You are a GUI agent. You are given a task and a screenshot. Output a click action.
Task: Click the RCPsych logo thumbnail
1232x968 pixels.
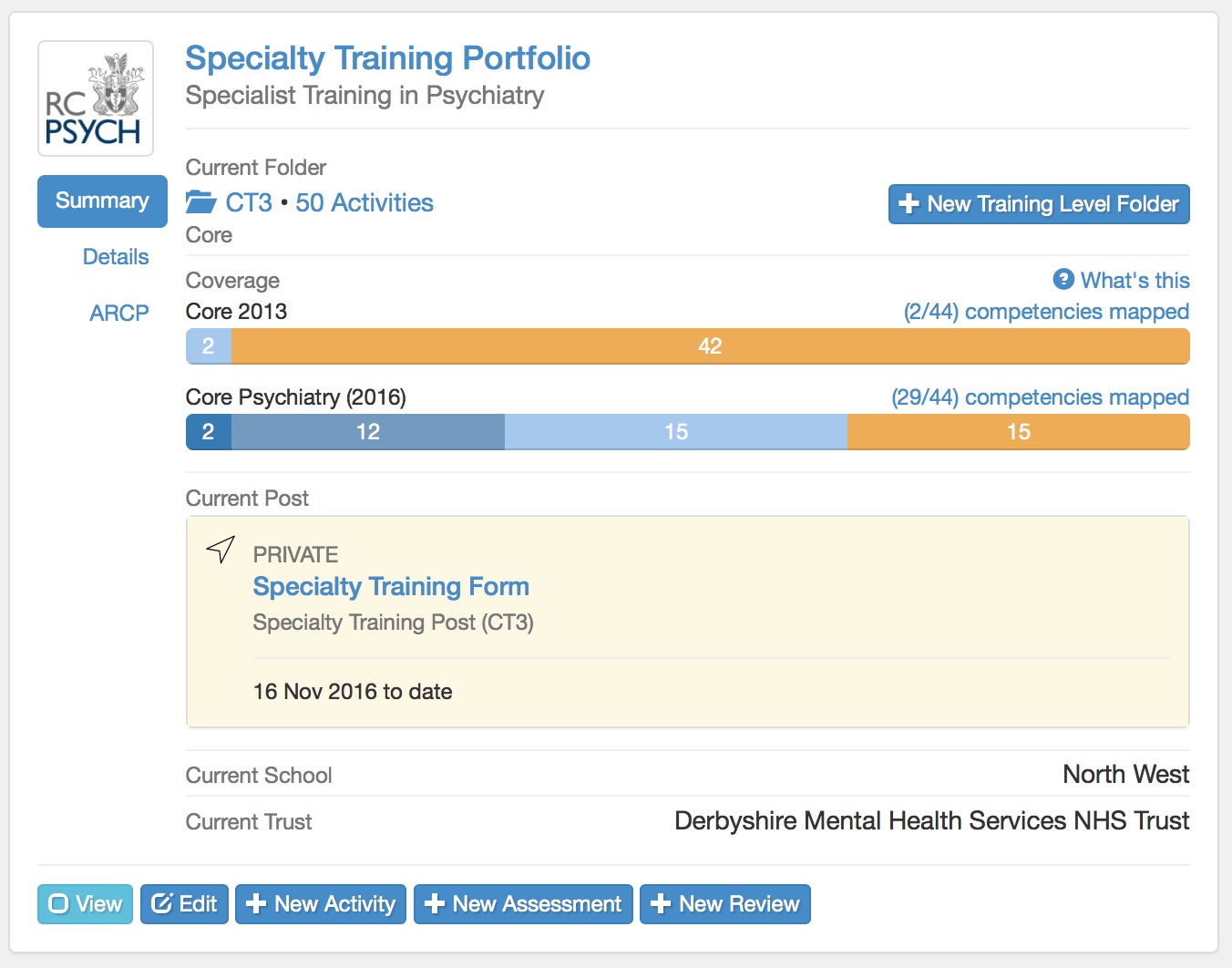pos(96,98)
